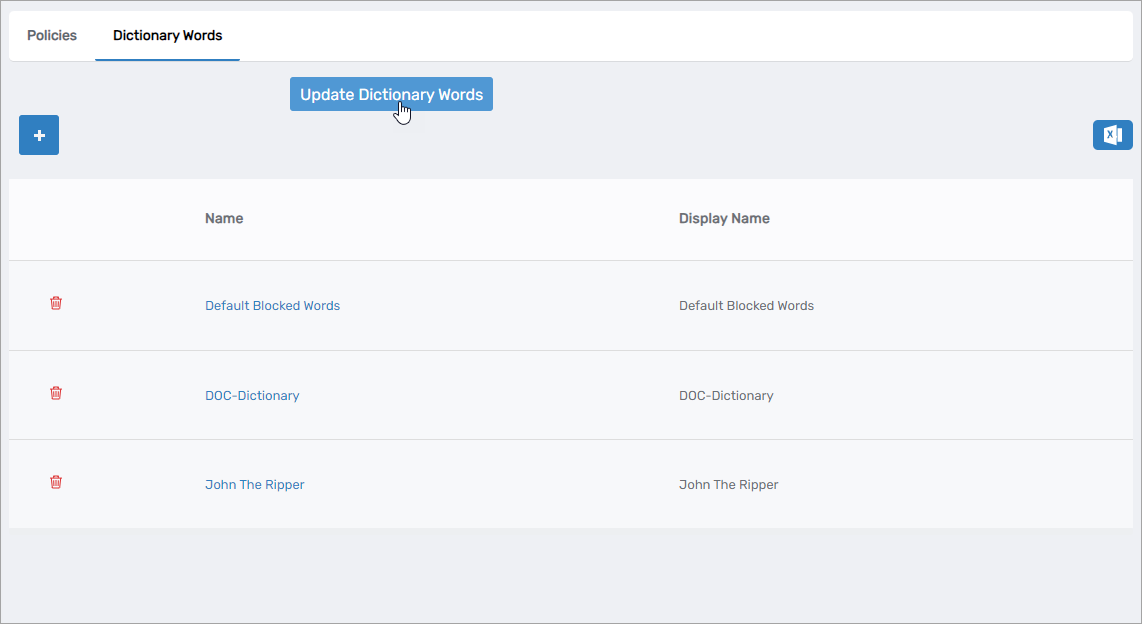Select John The Ripper display name cell
The width and height of the screenshot is (1142, 624).
tap(728, 485)
